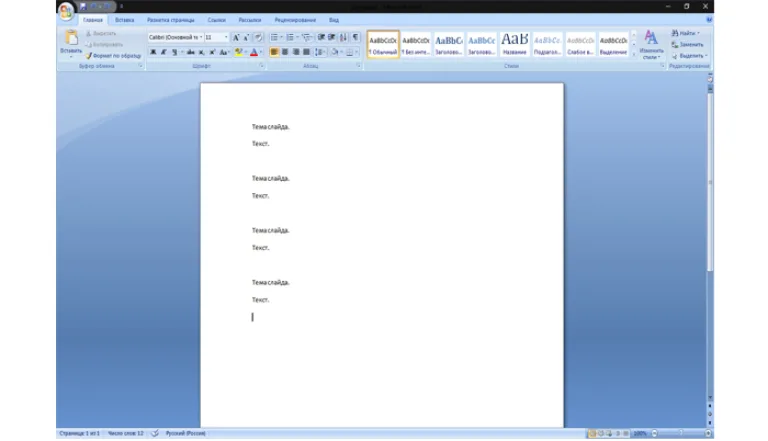Viewport: 768px width, 441px height.
Task: Click Вырезать cut command
Action: (x=101, y=33)
